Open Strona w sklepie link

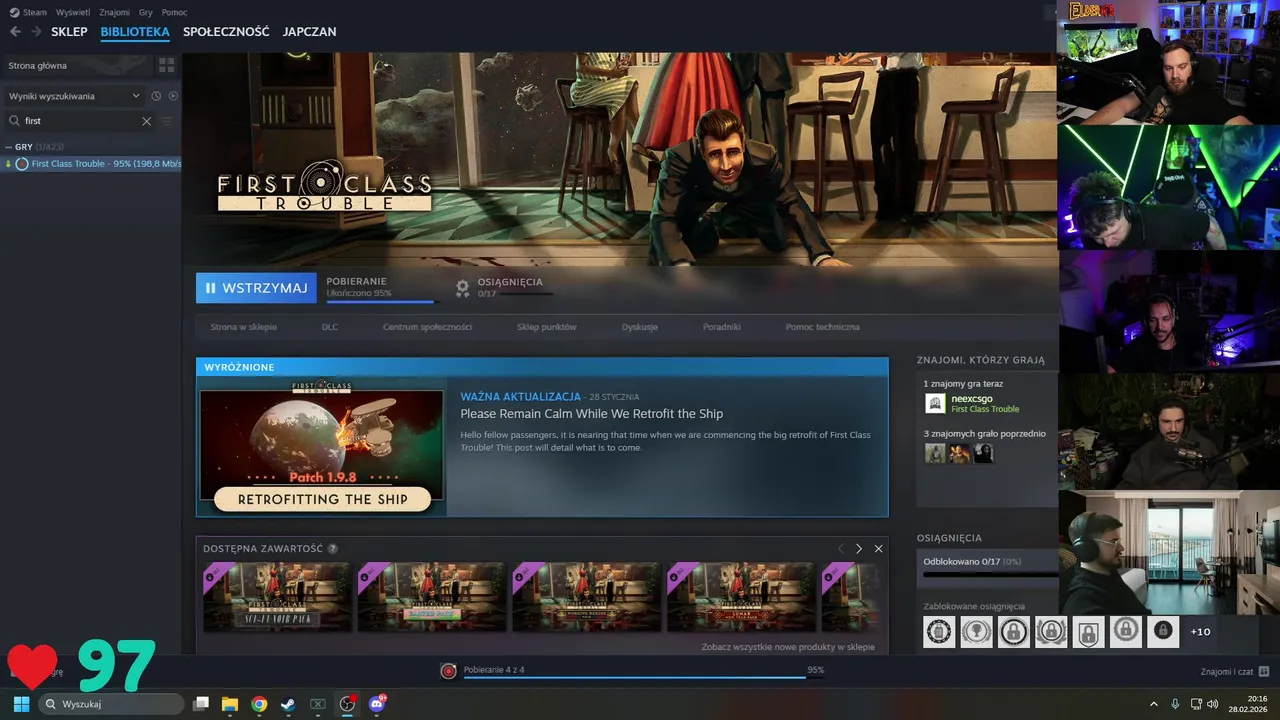(x=243, y=327)
